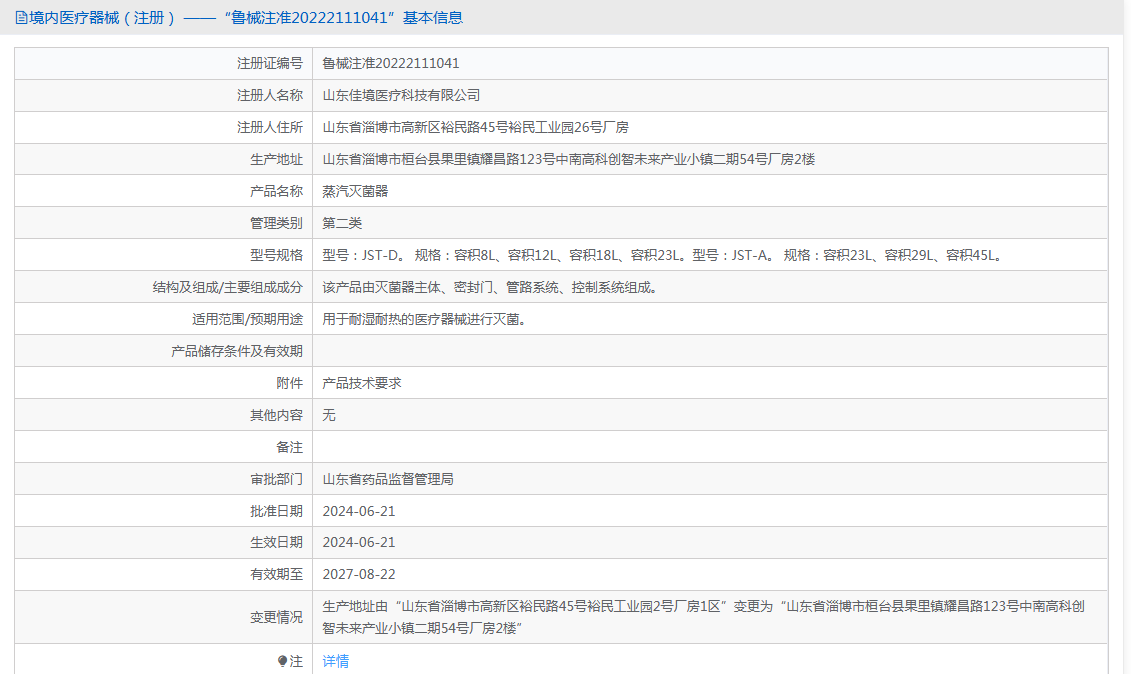Image resolution: width=1131 pixels, height=674 pixels.
Task: Click the 产品储存条件及有效期 label
Action: click(237, 351)
